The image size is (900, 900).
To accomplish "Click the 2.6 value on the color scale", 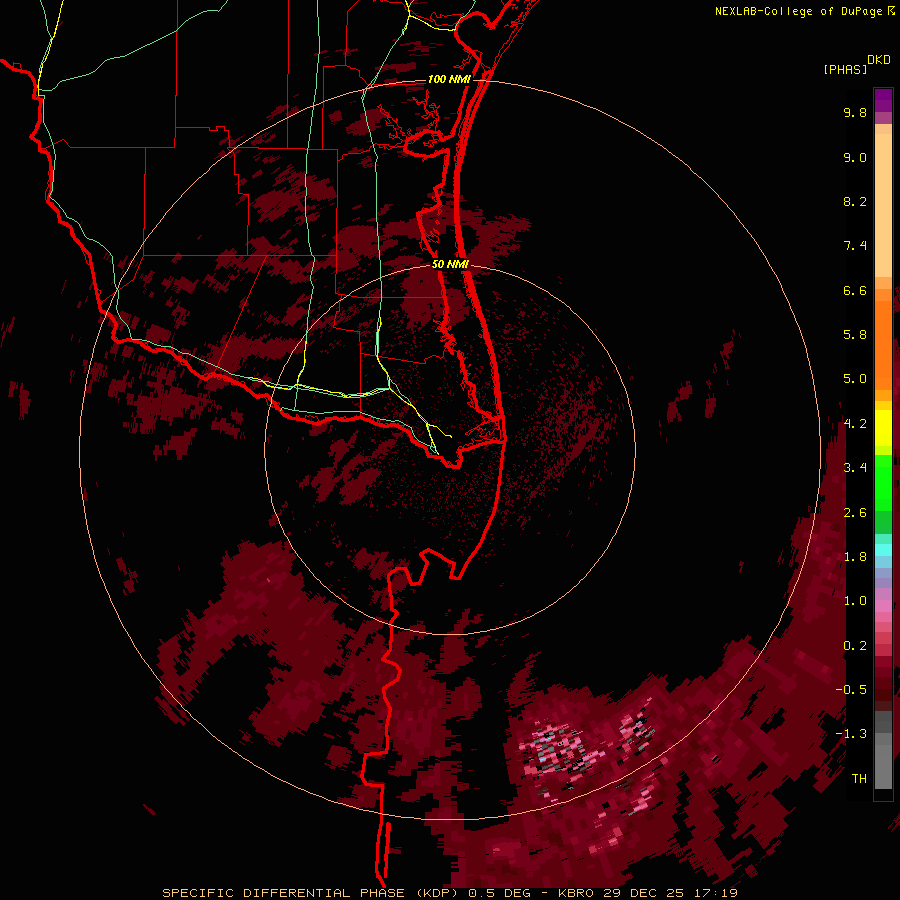I will tap(855, 513).
